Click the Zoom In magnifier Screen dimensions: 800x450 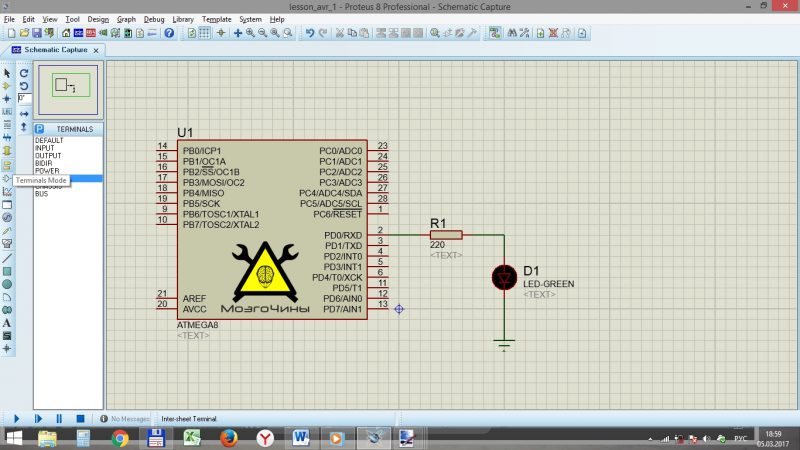pyautogui.click(x=250, y=33)
